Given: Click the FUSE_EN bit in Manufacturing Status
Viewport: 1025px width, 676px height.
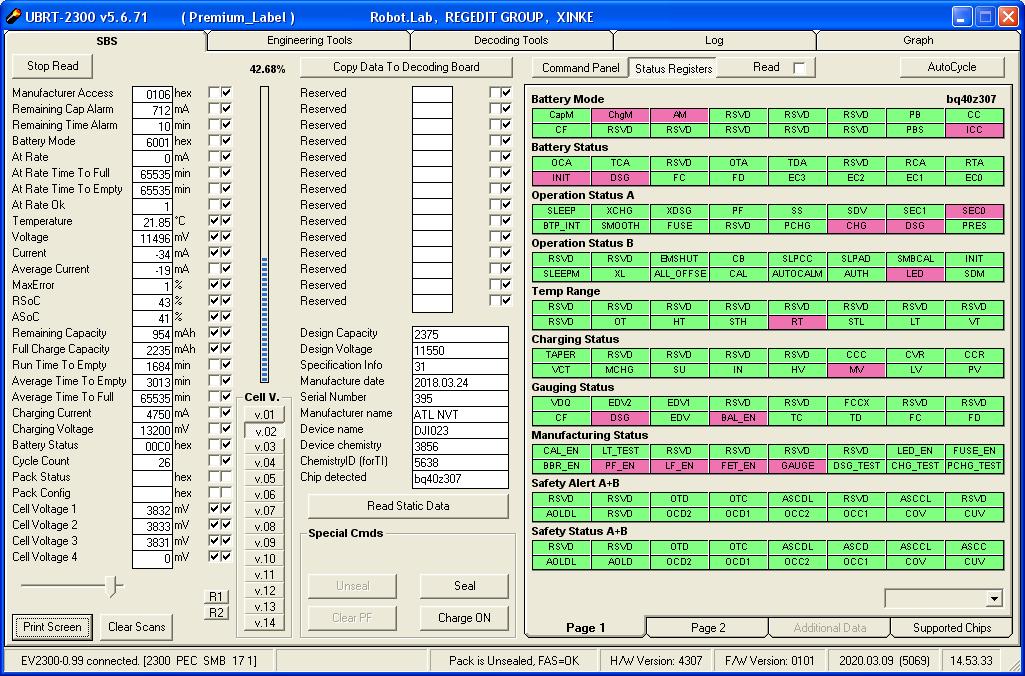Looking at the screenshot, I should [974, 450].
